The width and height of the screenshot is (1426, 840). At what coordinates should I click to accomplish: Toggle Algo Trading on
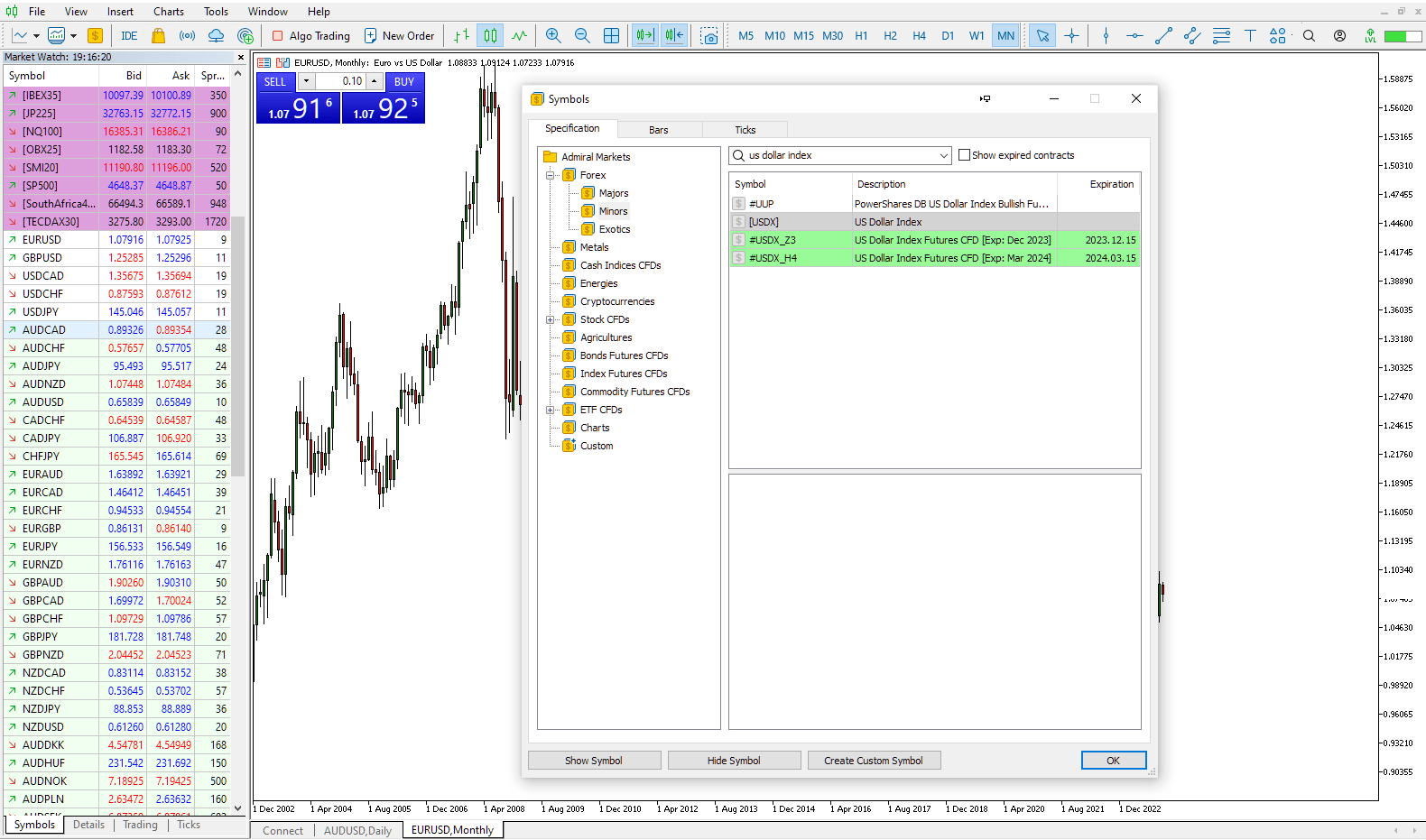(x=311, y=36)
